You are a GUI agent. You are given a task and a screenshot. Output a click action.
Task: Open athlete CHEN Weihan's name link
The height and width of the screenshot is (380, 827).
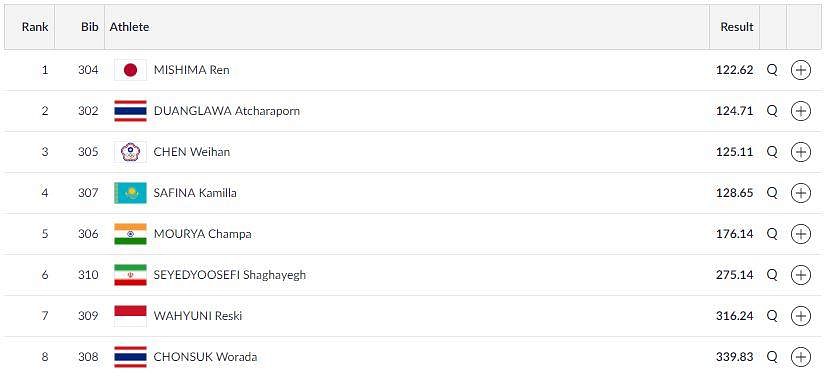coord(191,152)
